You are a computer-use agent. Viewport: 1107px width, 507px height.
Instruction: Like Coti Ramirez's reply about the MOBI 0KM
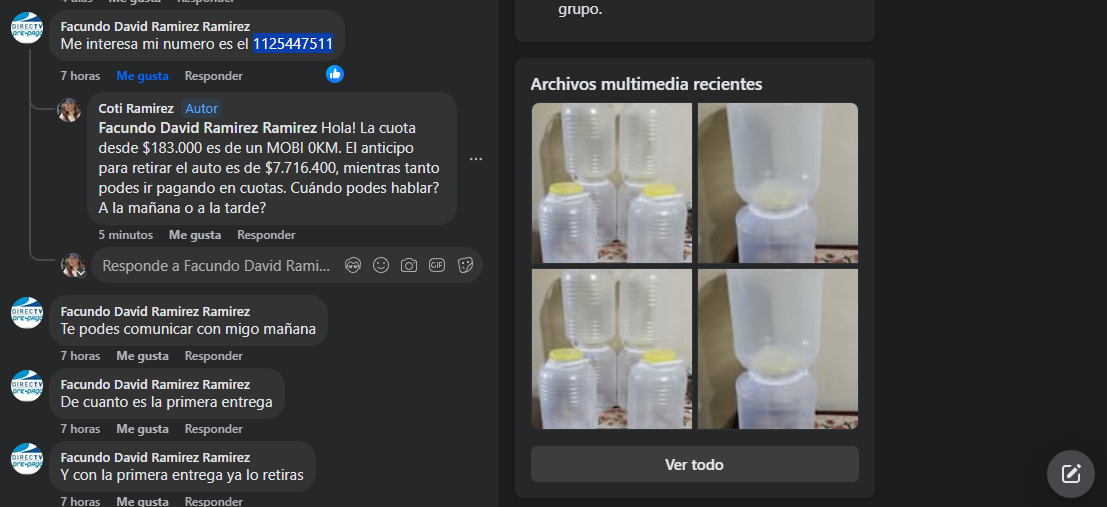coord(195,234)
